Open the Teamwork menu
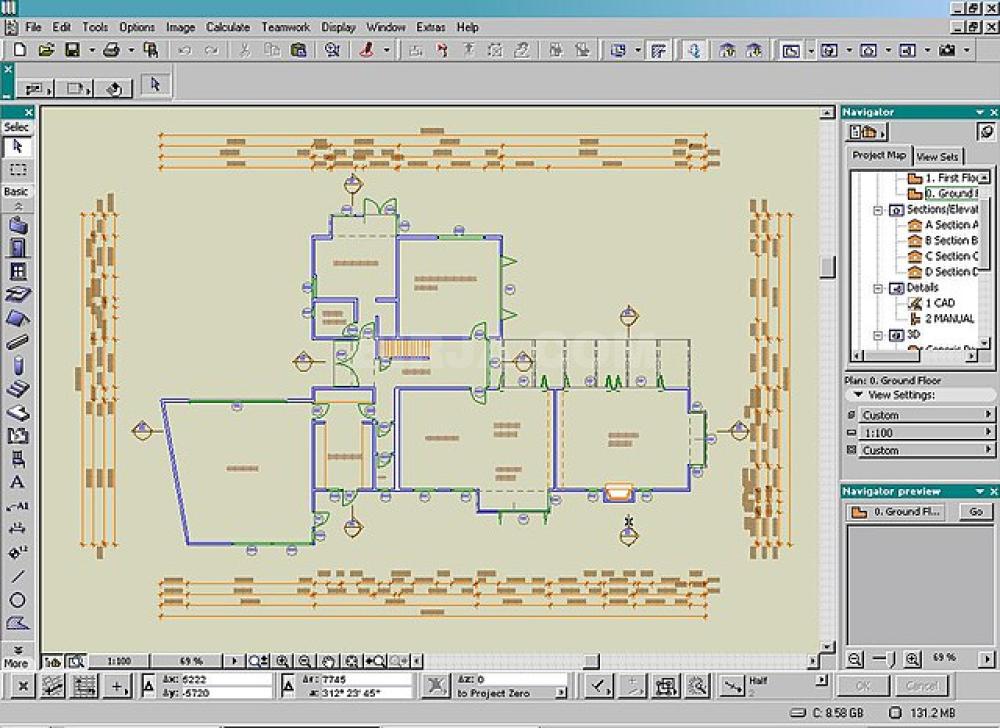This screenshot has height=728, width=1000. (x=285, y=27)
